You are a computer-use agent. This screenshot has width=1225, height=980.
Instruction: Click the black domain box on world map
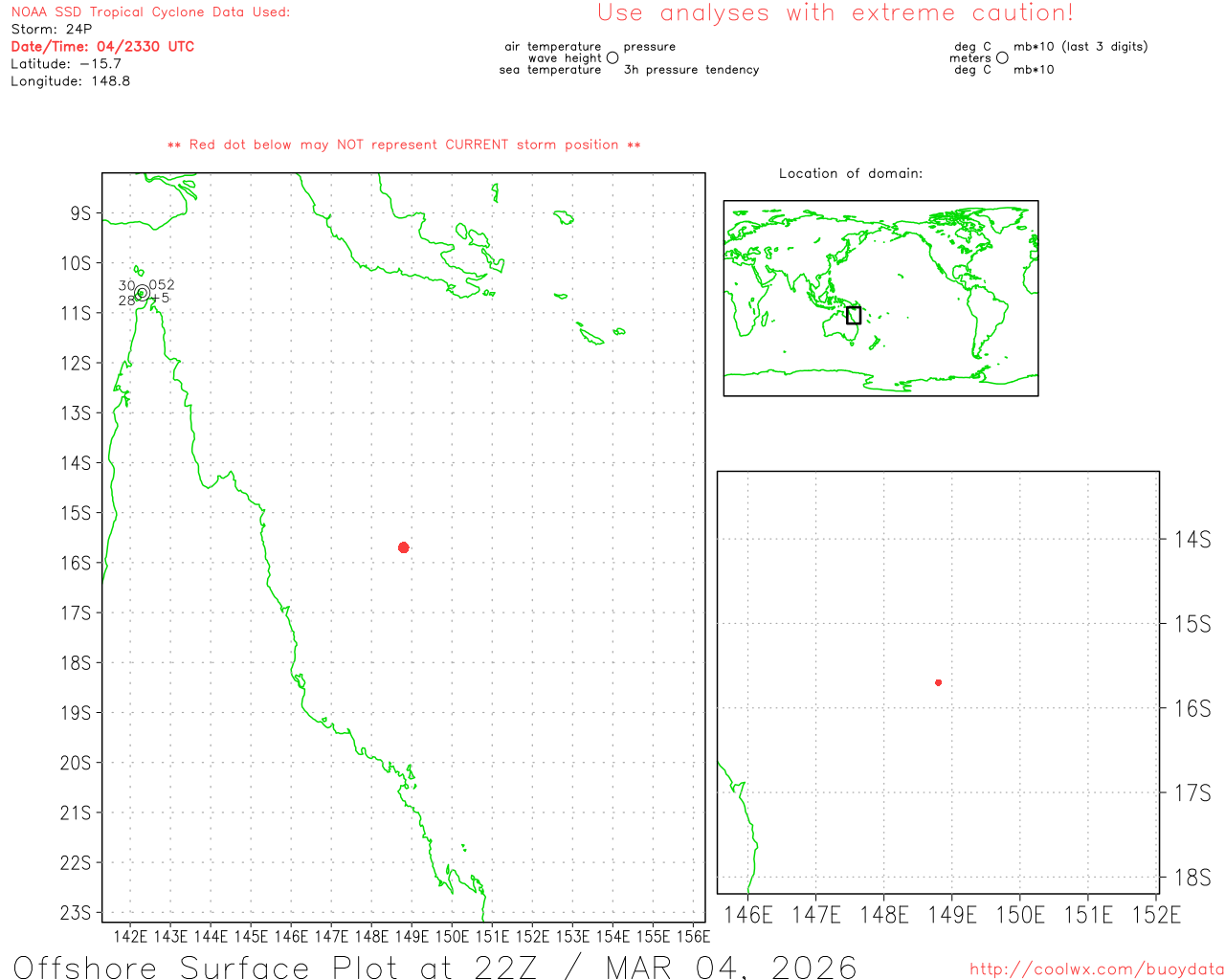[854, 315]
